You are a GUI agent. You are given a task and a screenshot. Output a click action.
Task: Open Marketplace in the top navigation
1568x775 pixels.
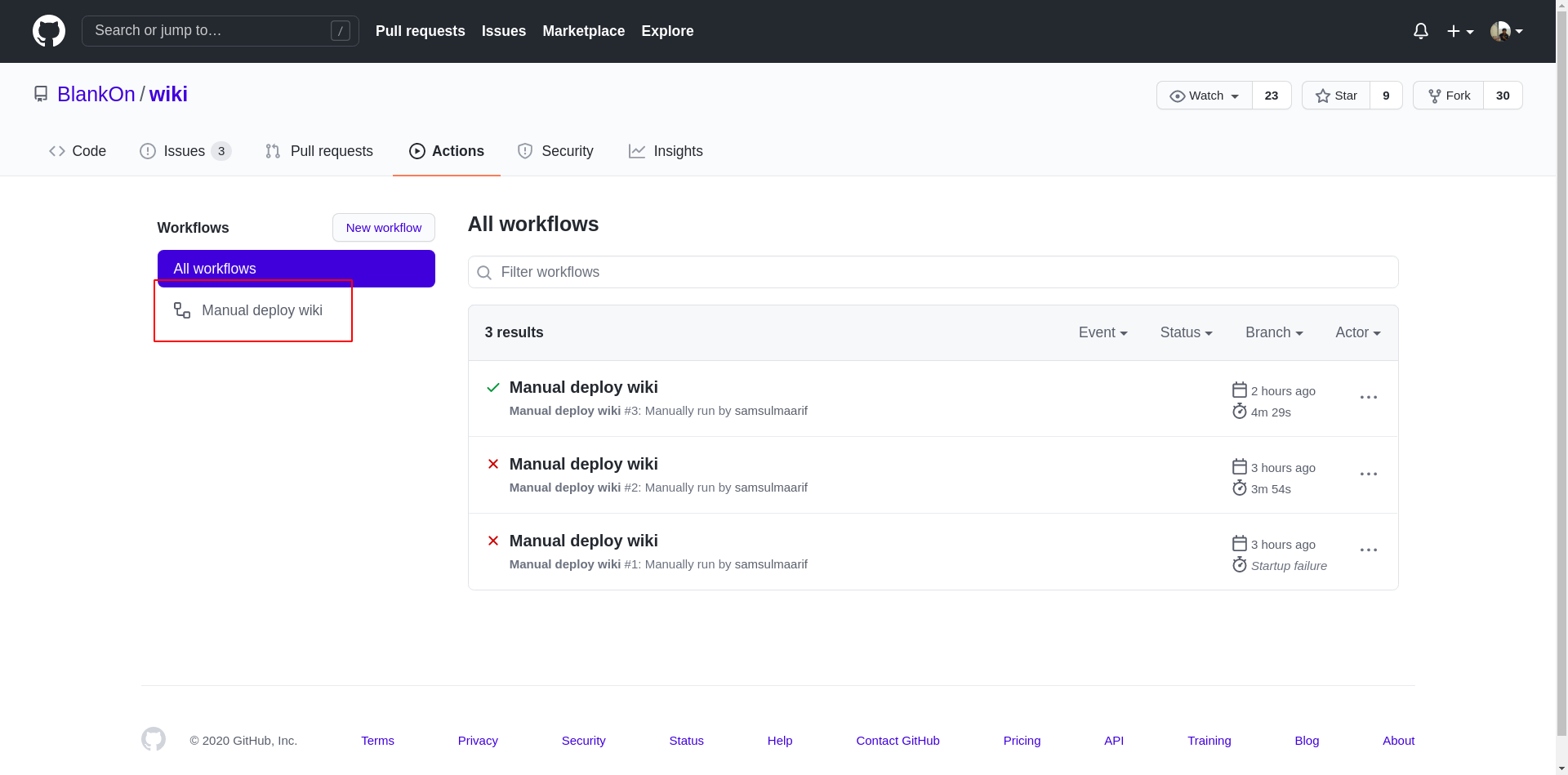(x=584, y=31)
